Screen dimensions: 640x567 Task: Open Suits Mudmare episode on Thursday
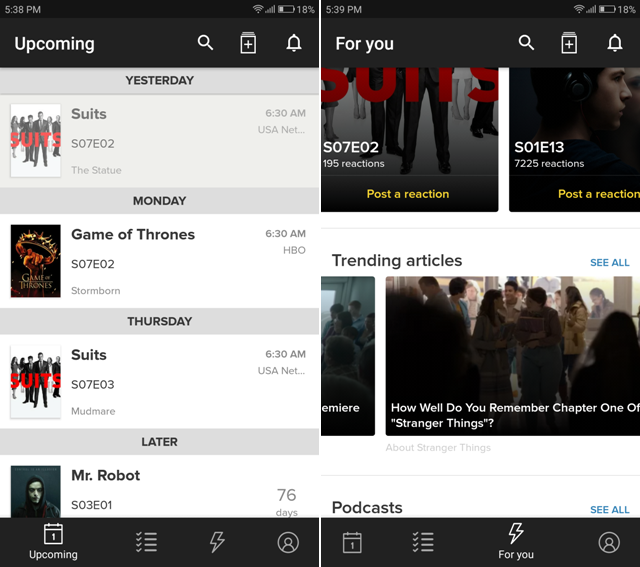(160, 382)
